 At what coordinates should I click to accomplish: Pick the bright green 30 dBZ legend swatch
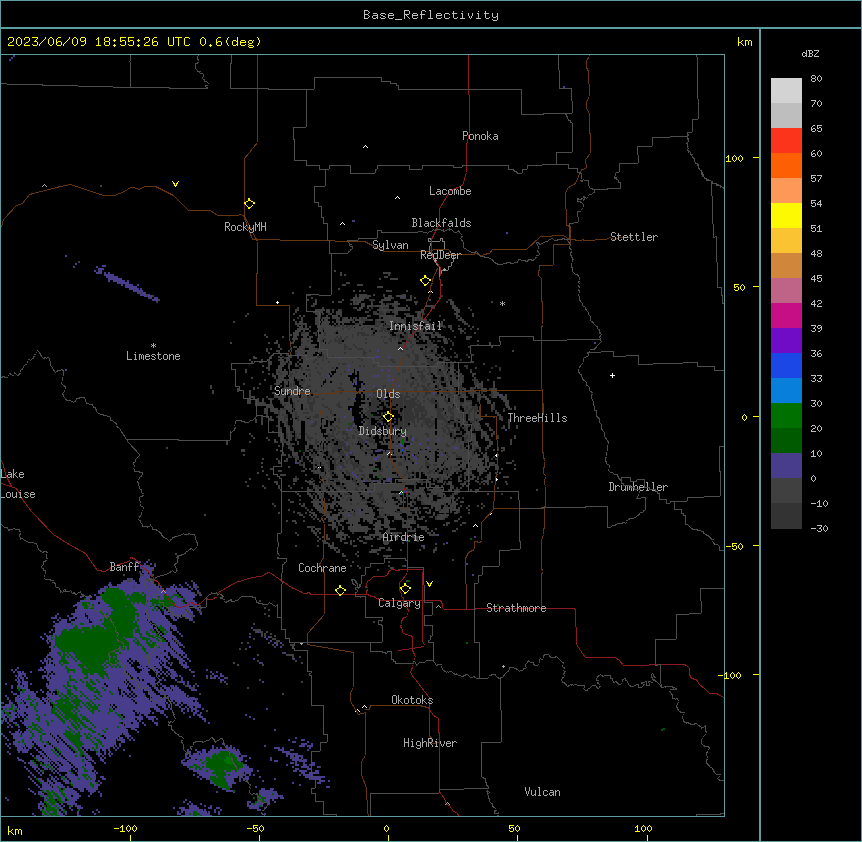click(x=786, y=416)
